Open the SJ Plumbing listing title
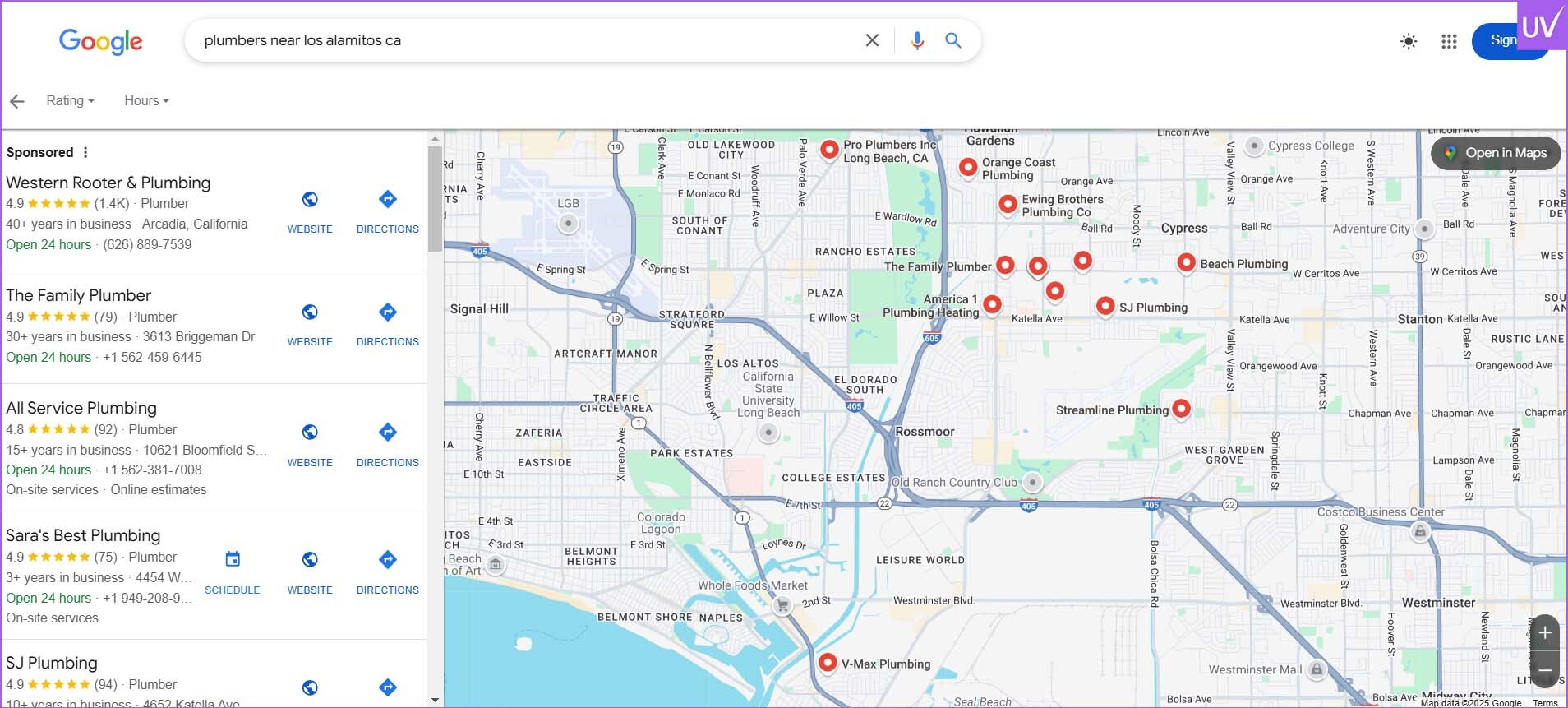 [x=52, y=663]
